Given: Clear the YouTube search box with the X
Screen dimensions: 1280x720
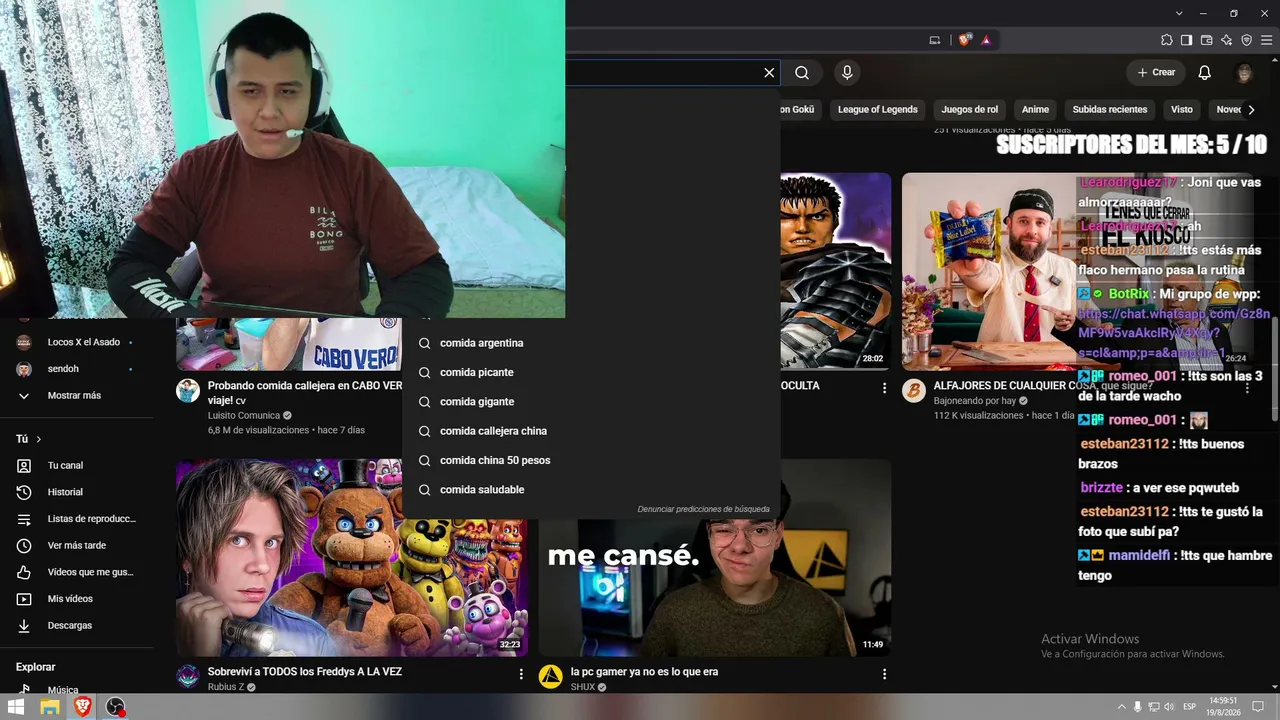Looking at the screenshot, I should tap(769, 72).
